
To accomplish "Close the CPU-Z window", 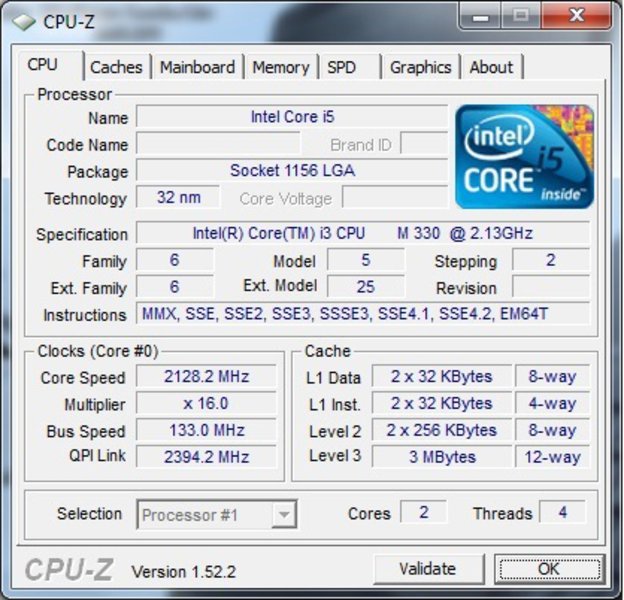I will click(576, 16).
